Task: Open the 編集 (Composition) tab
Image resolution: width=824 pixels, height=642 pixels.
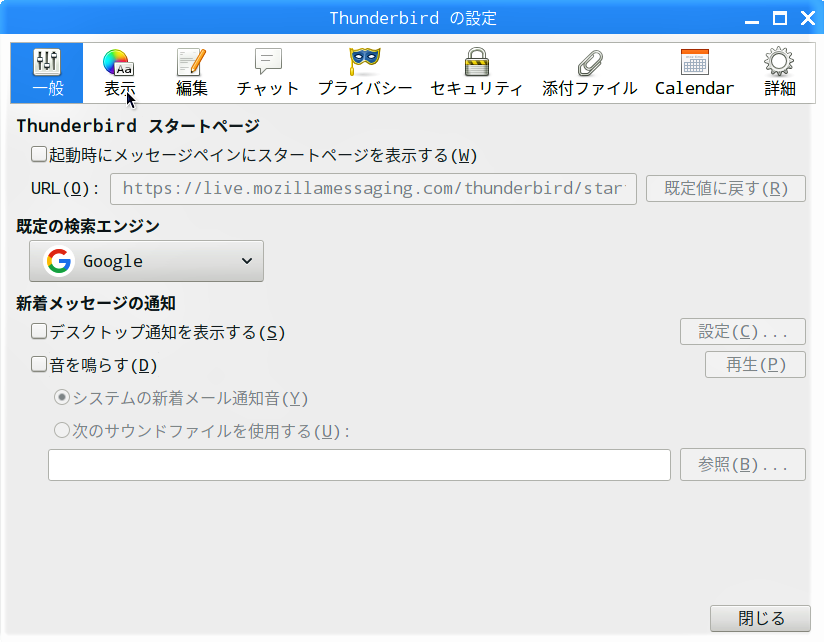Action: coord(192,73)
